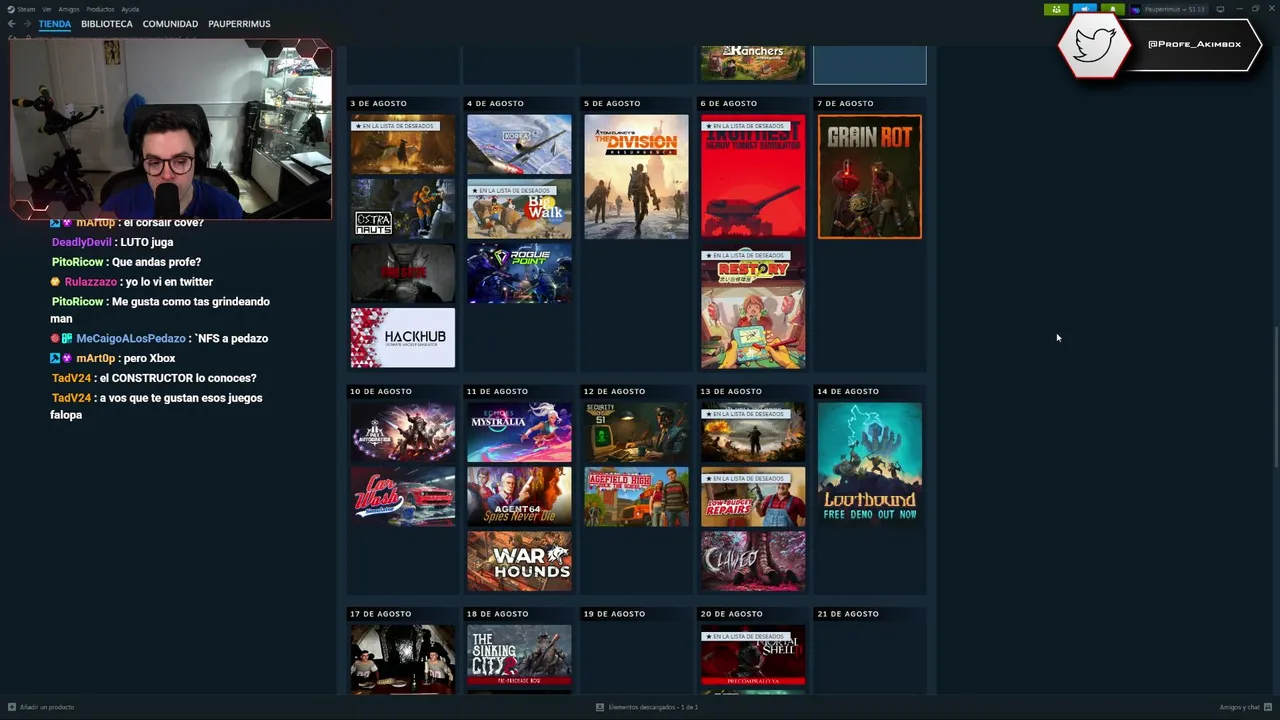
Task: Click chat username 'MeCaigoALosPedazo'
Action: (x=131, y=338)
